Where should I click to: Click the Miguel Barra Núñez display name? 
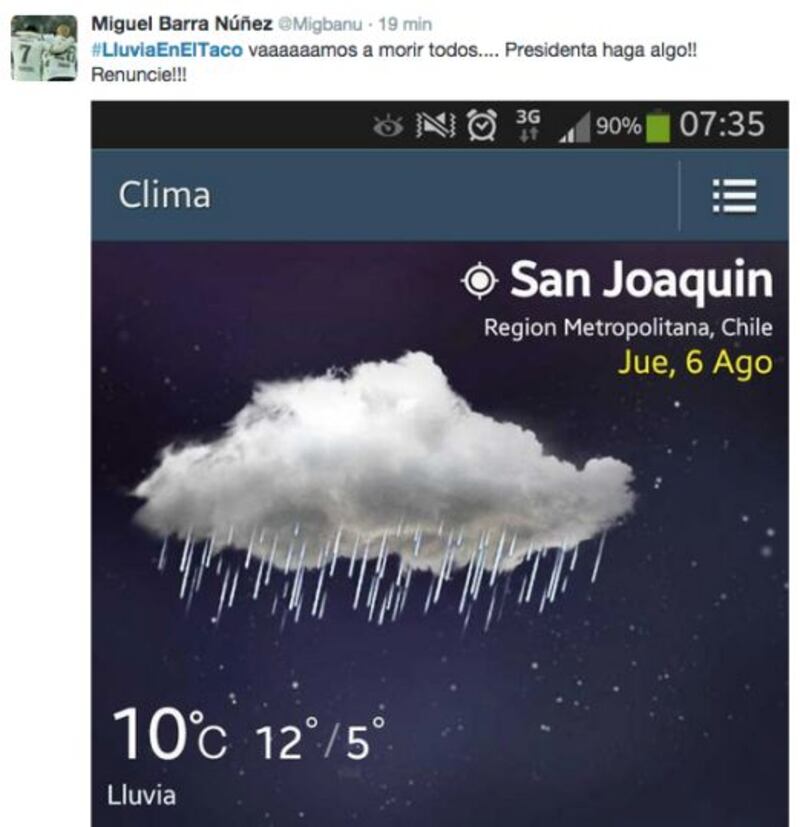pyautogui.click(x=182, y=24)
